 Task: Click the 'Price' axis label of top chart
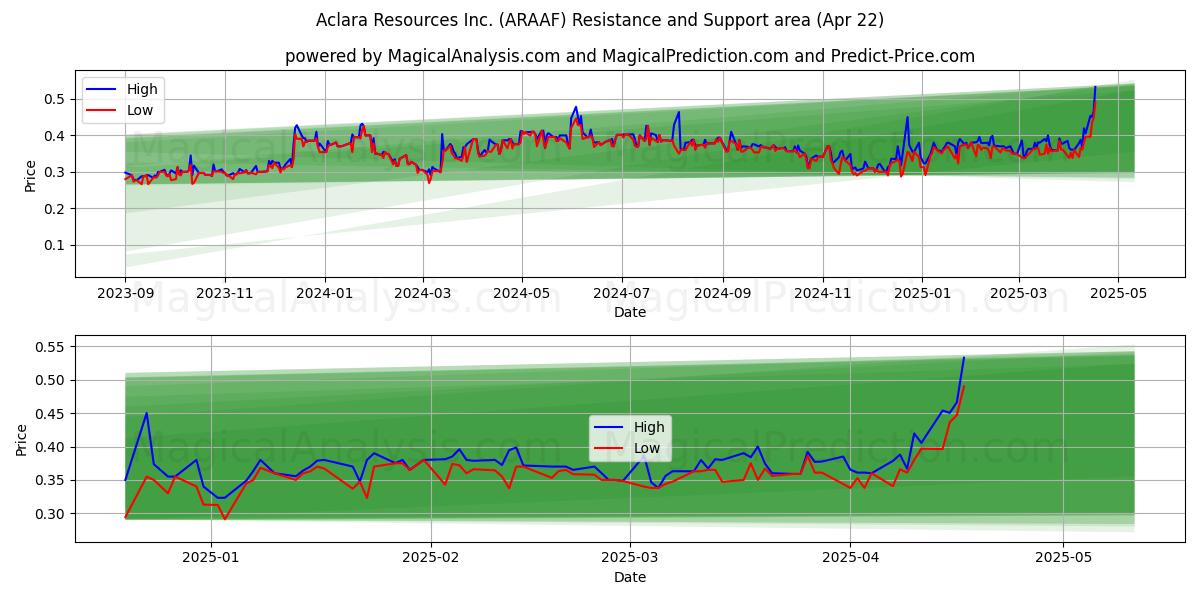coord(30,176)
